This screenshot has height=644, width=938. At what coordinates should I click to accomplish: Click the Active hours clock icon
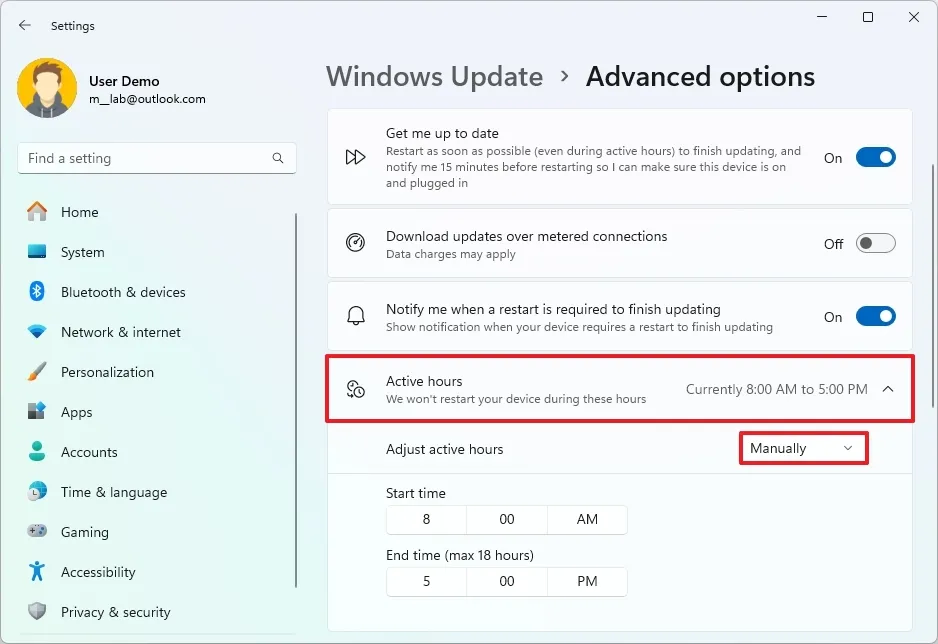click(x=355, y=390)
